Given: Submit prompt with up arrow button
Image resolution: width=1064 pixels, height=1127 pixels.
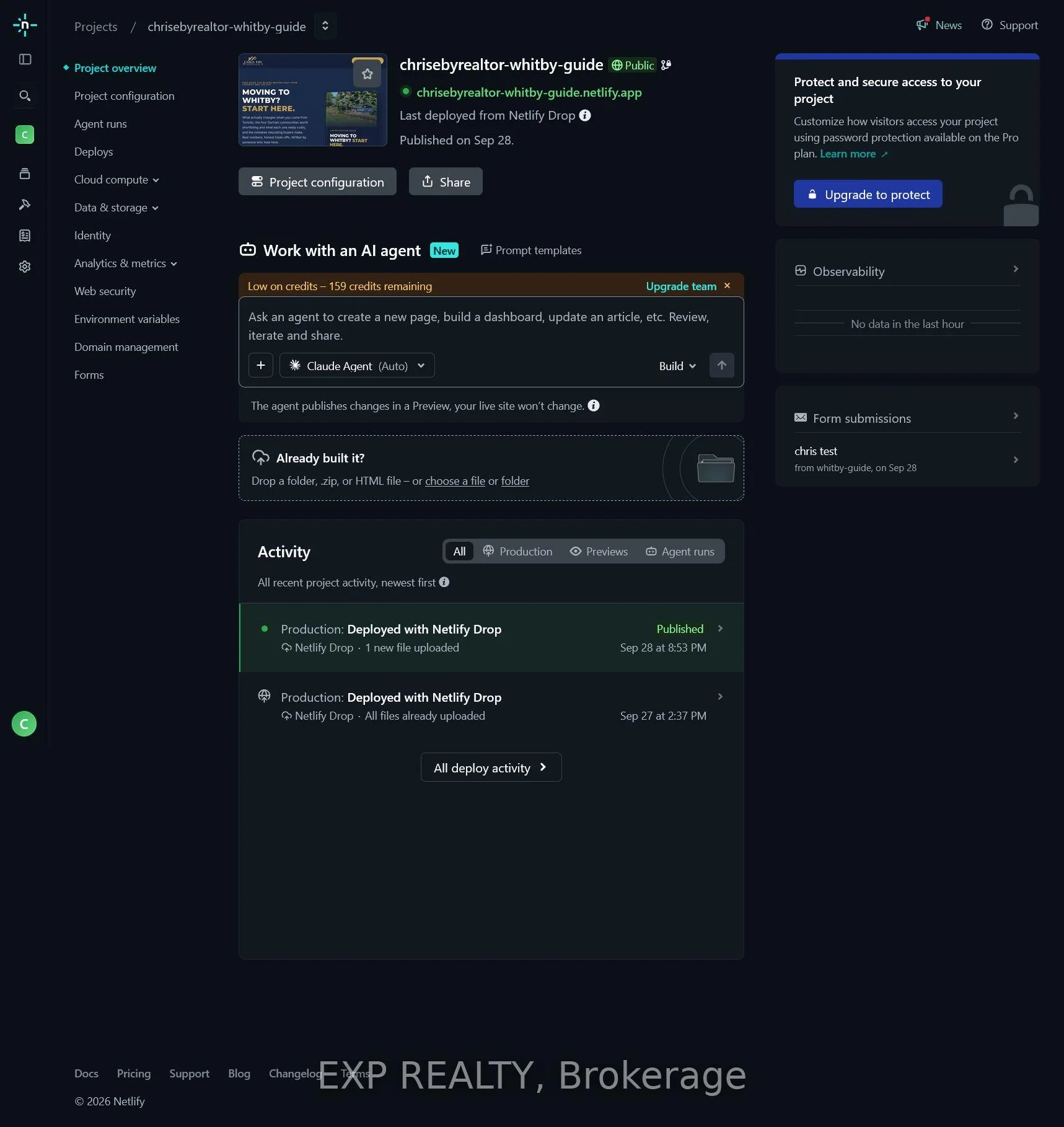Looking at the screenshot, I should pos(721,365).
